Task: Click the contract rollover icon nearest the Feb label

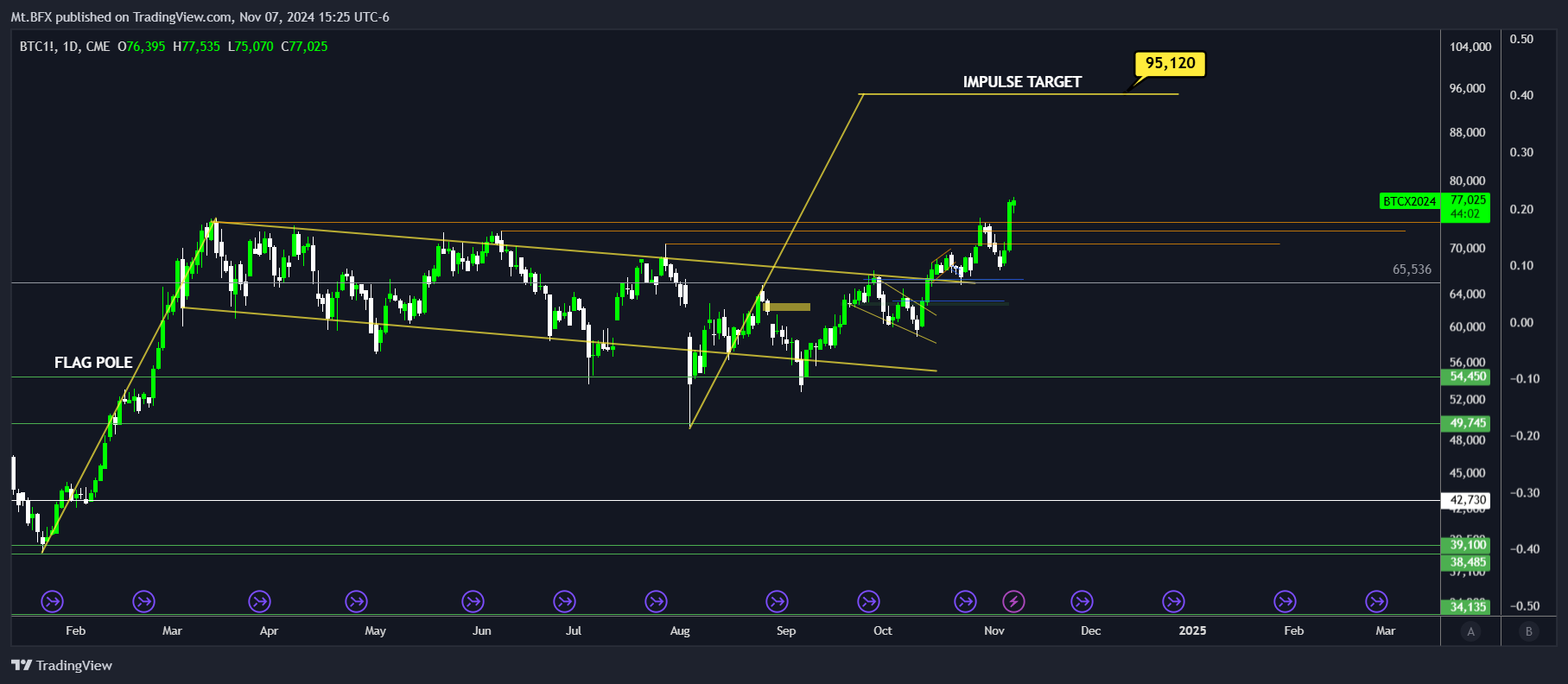Action: coord(53,601)
